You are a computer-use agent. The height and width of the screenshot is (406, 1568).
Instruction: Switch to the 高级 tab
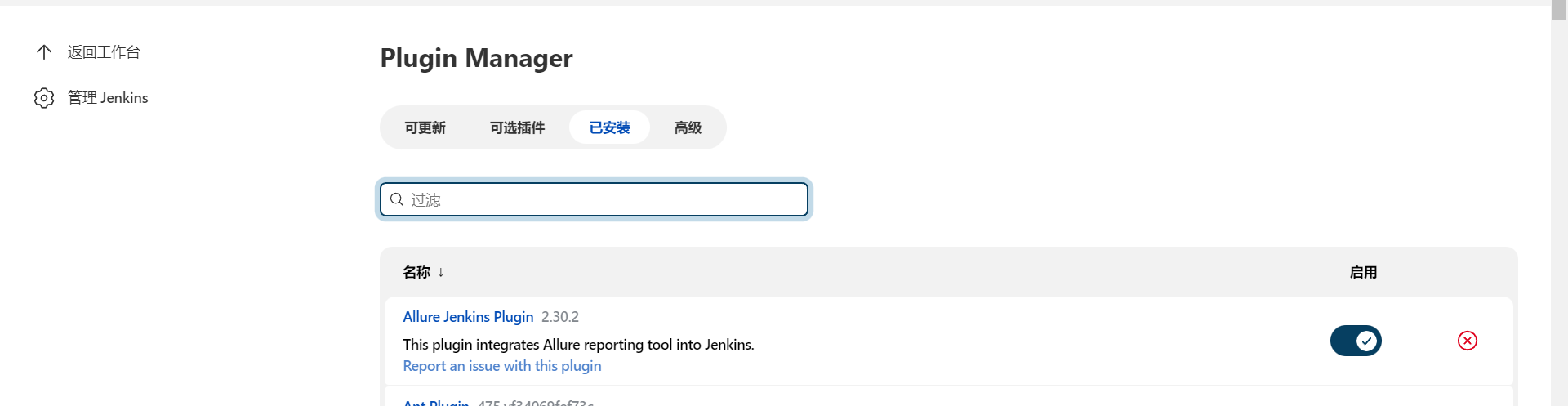[688, 127]
